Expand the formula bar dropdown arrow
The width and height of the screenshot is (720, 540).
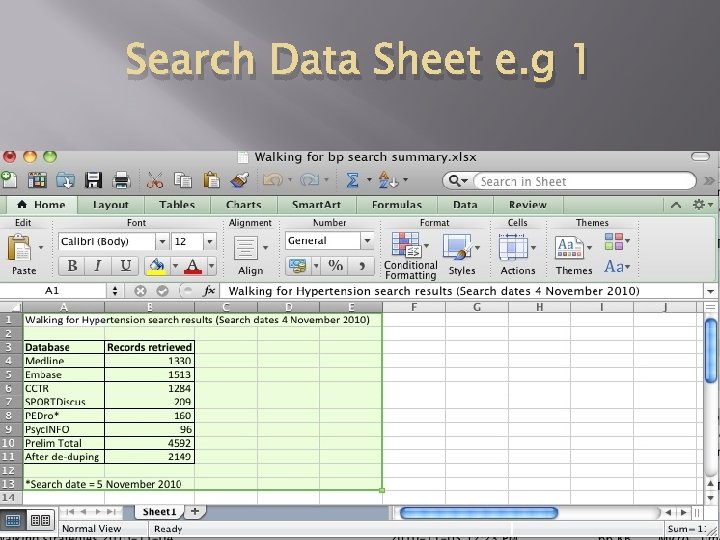point(710,291)
